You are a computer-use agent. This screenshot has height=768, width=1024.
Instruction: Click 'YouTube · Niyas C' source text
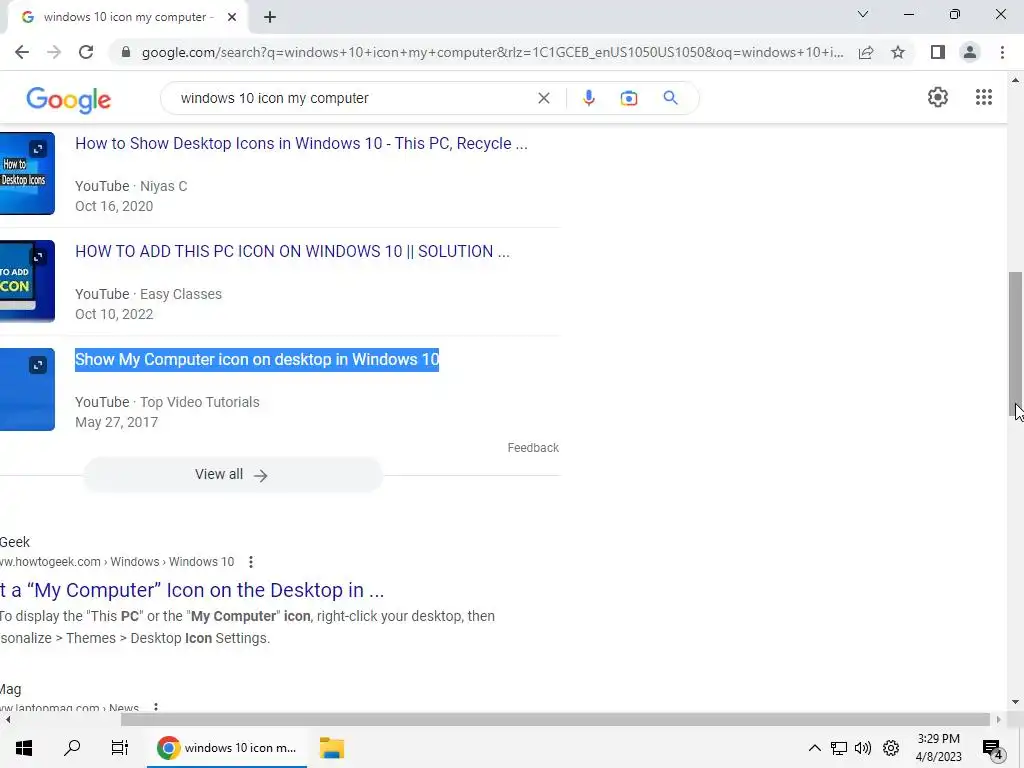point(131,187)
